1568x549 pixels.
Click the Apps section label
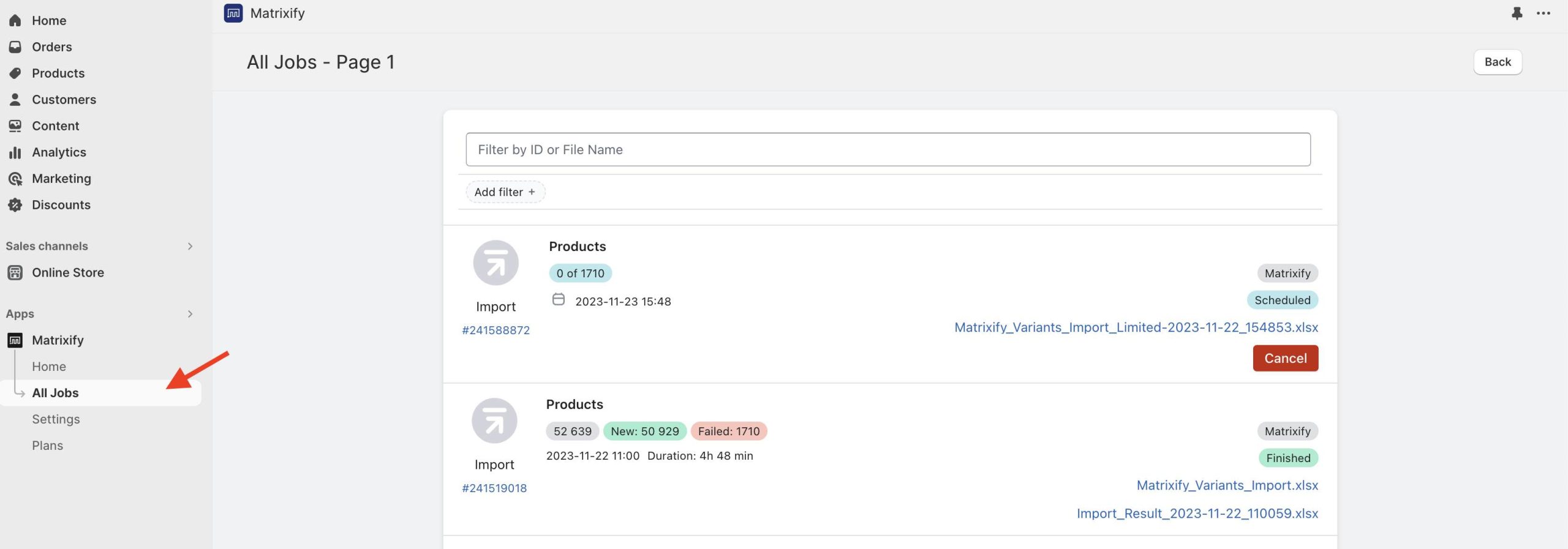pos(20,314)
